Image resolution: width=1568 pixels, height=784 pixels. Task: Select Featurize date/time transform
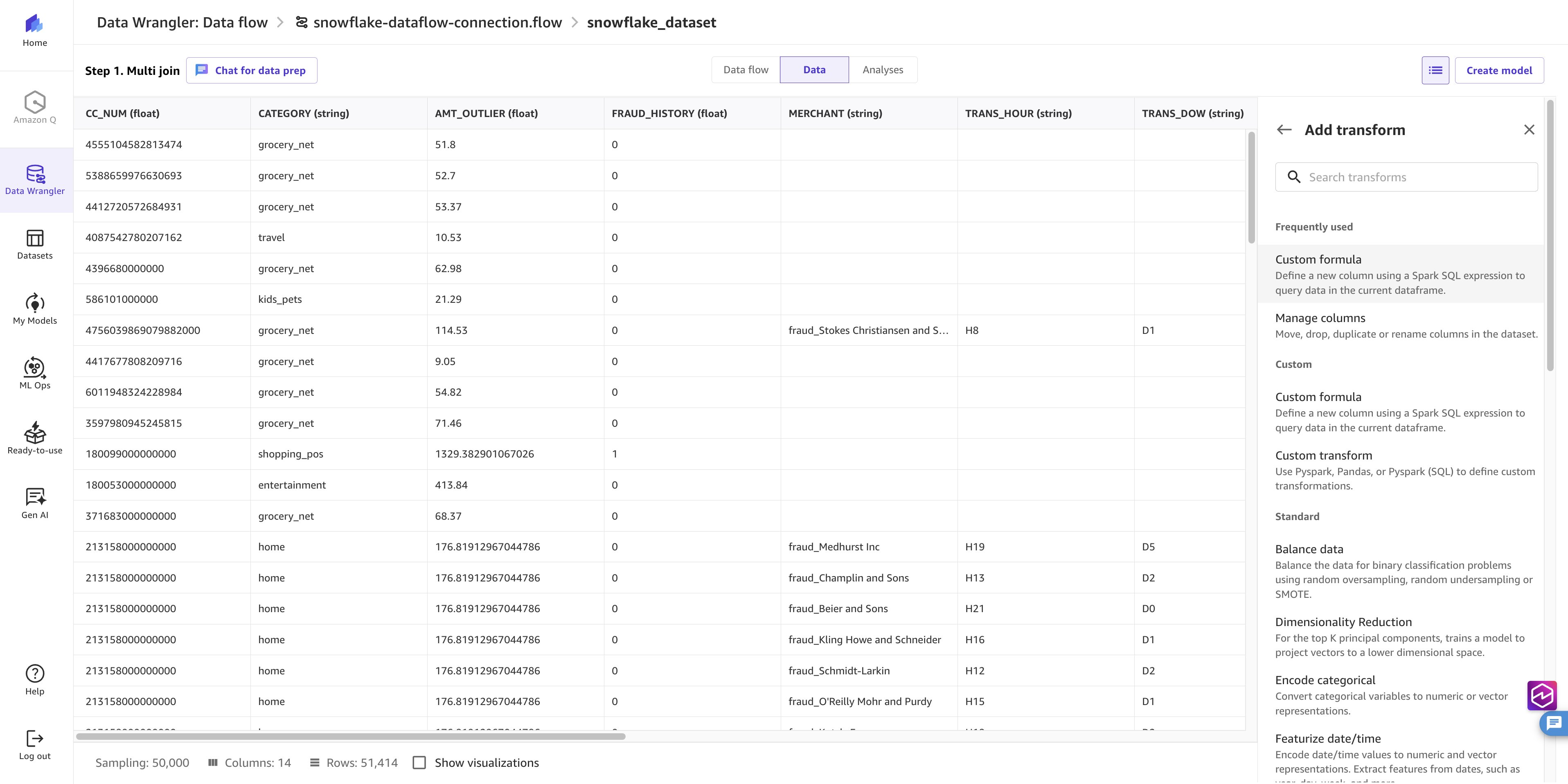pyautogui.click(x=1400, y=757)
